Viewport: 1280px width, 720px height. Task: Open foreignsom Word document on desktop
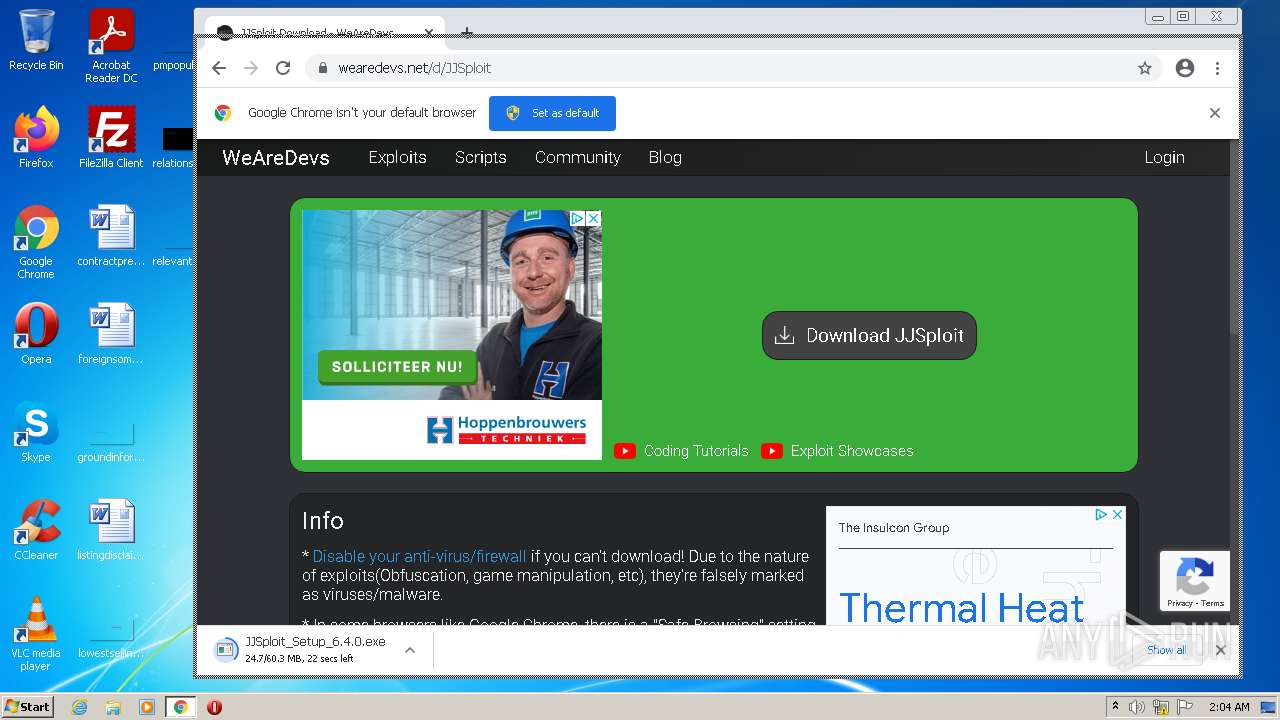pos(111,333)
